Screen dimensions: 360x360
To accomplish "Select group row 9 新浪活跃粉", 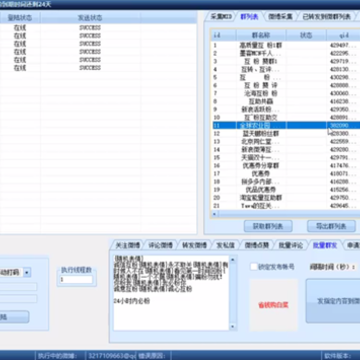I will 286,109.
